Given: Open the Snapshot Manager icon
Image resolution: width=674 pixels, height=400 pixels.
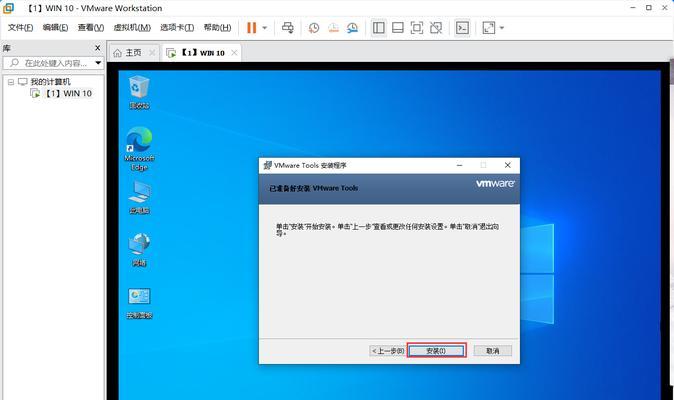Looking at the screenshot, I should click(352, 28).
